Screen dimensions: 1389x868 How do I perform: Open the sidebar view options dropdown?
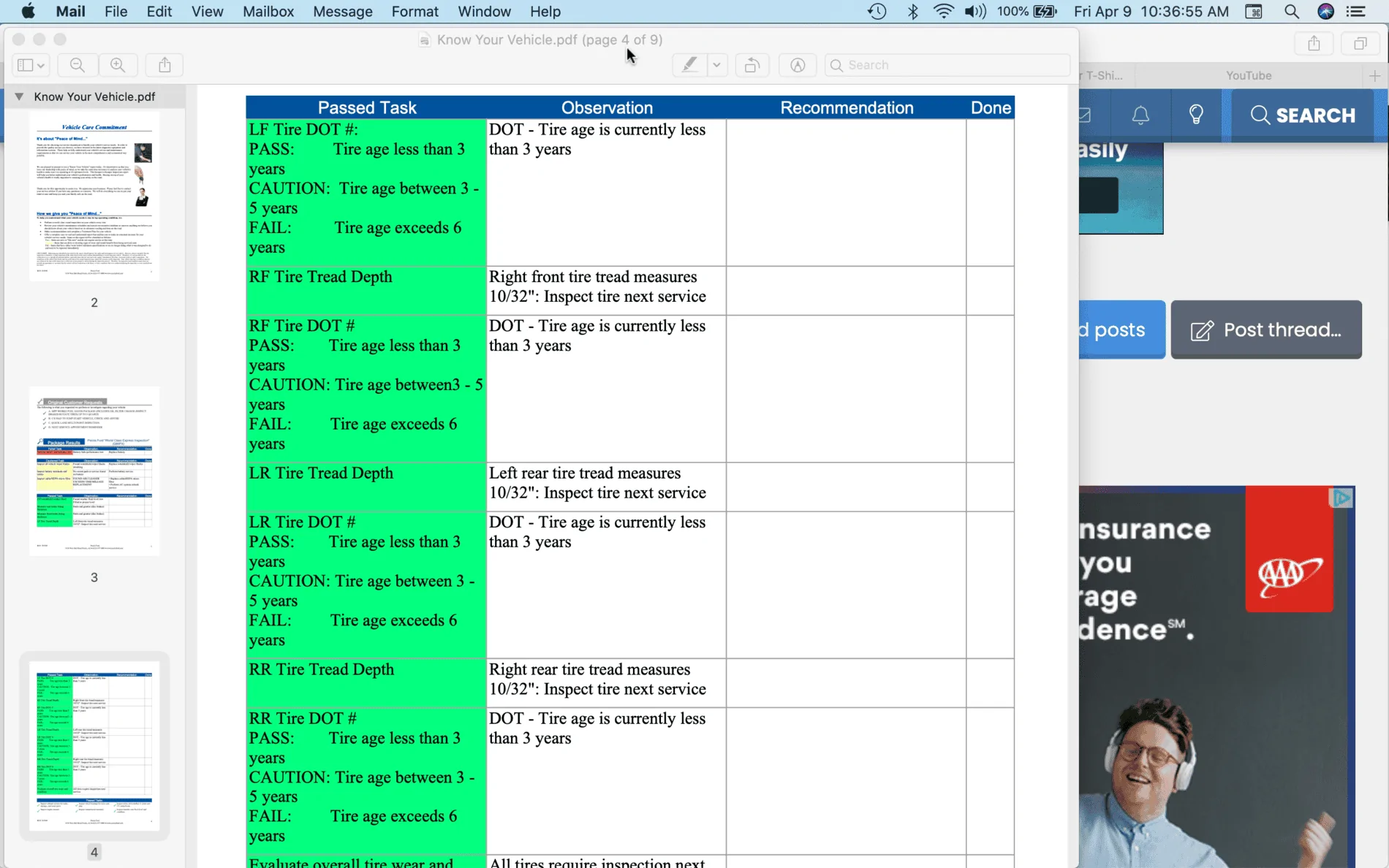[x=41, y=65]
